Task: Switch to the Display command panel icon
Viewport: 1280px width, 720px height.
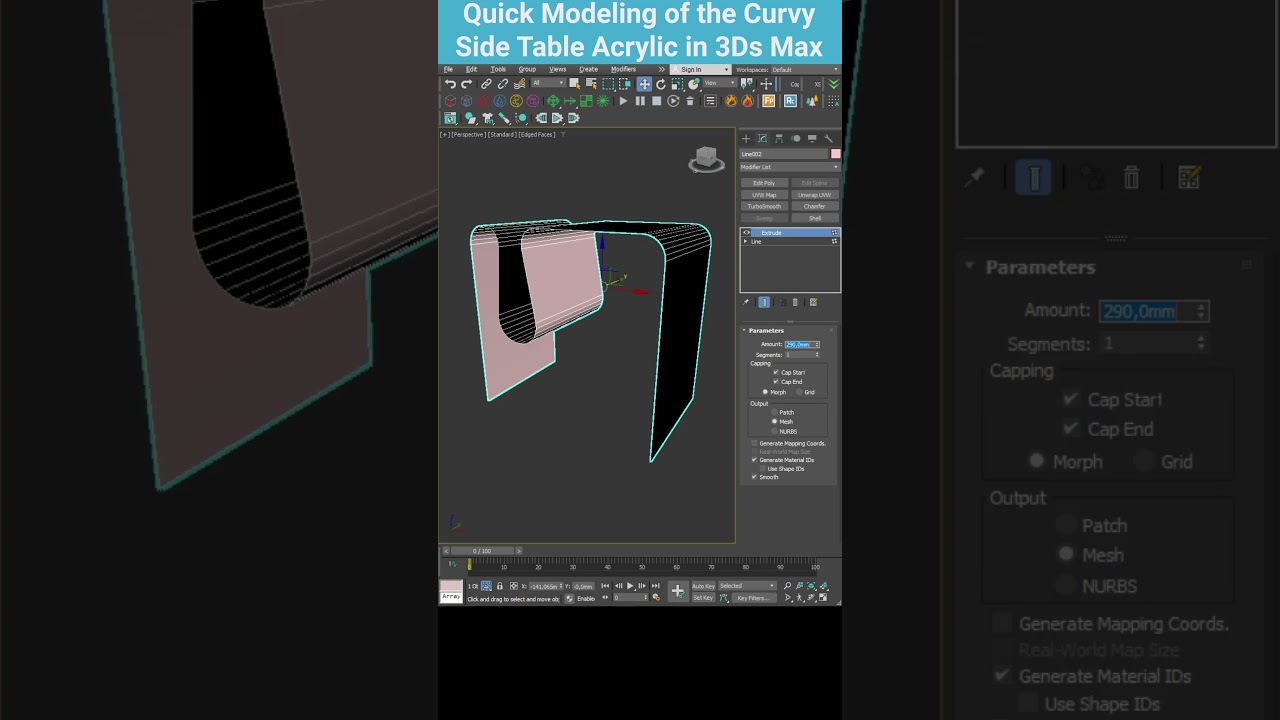Action: [x=812, y=139]
